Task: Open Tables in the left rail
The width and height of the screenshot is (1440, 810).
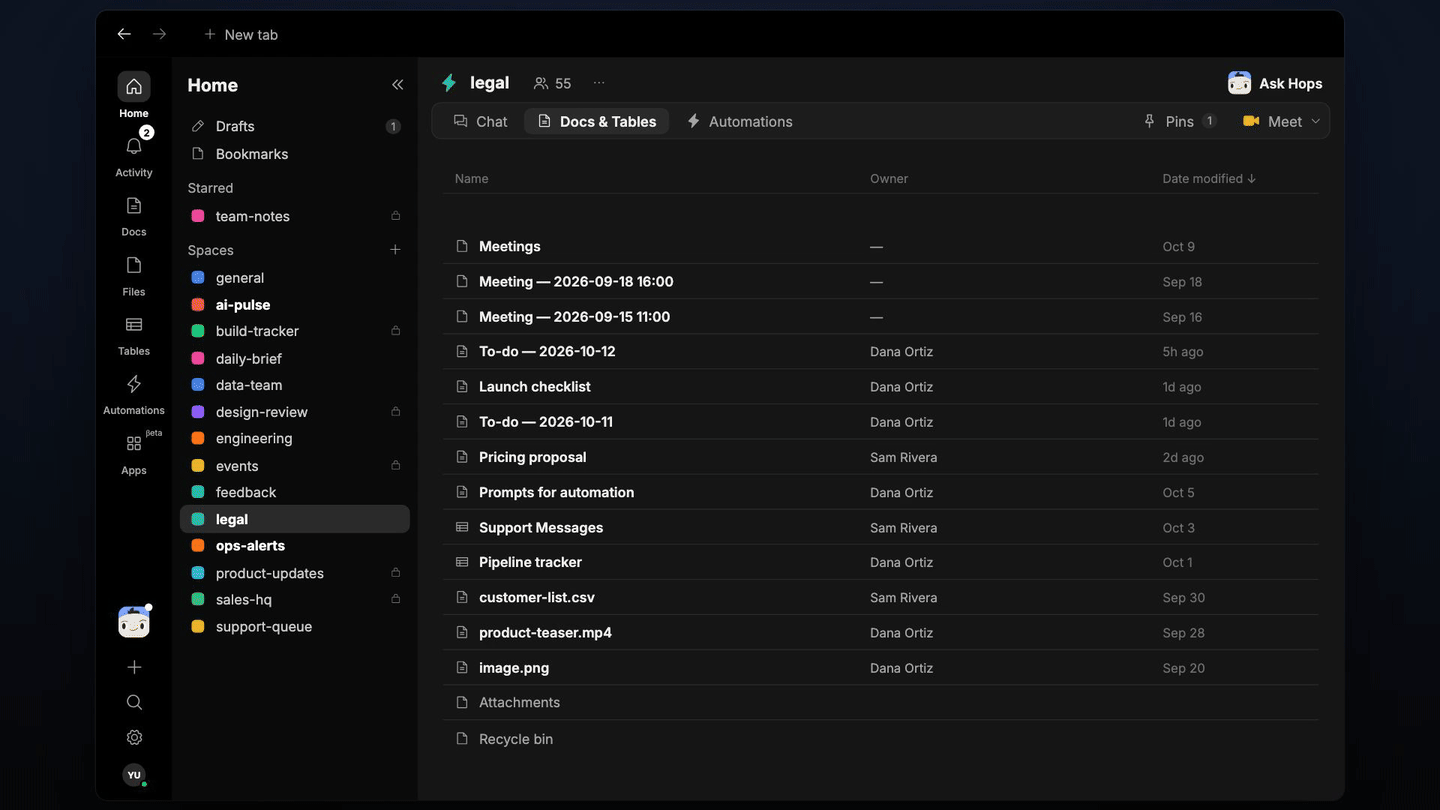Action: (x=134, y=325)
